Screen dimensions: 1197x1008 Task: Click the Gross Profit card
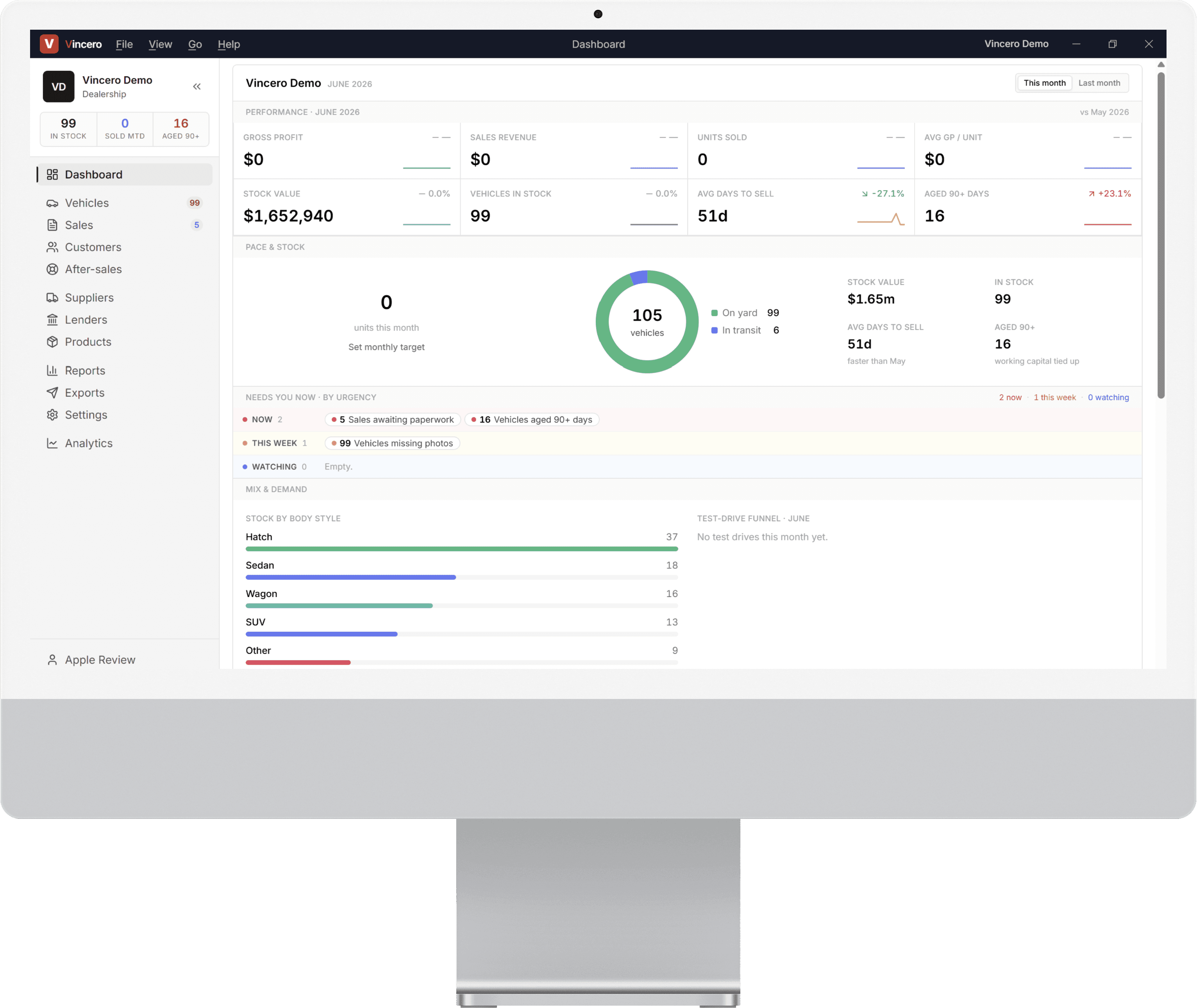click(347, 151)
